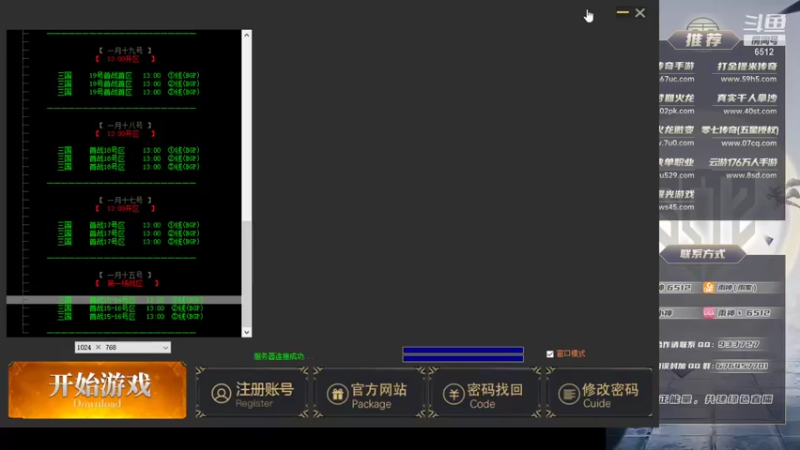Open 注册账号 Register button

point(252,392)
